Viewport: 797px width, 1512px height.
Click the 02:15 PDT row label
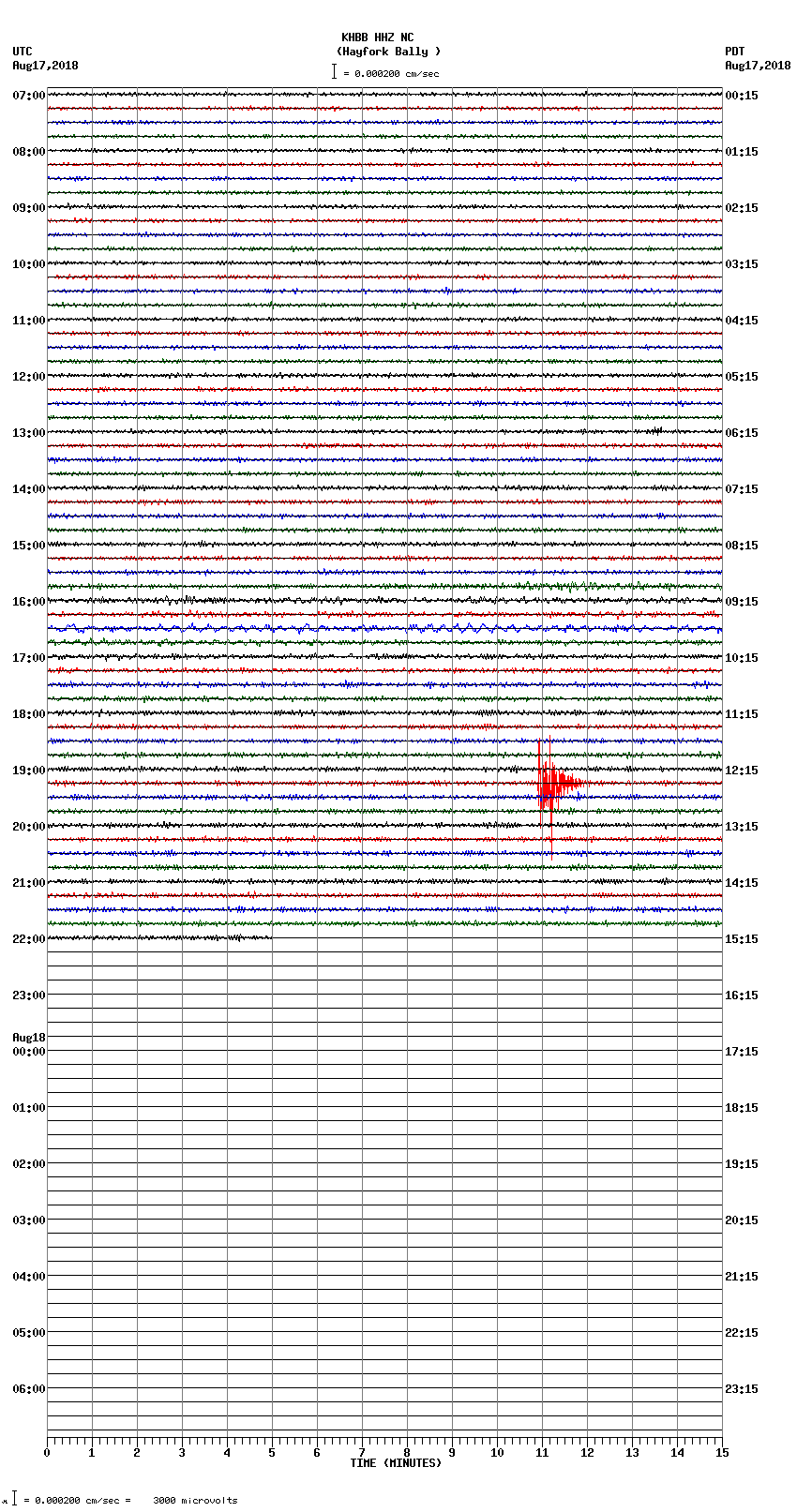coord(742,208)
